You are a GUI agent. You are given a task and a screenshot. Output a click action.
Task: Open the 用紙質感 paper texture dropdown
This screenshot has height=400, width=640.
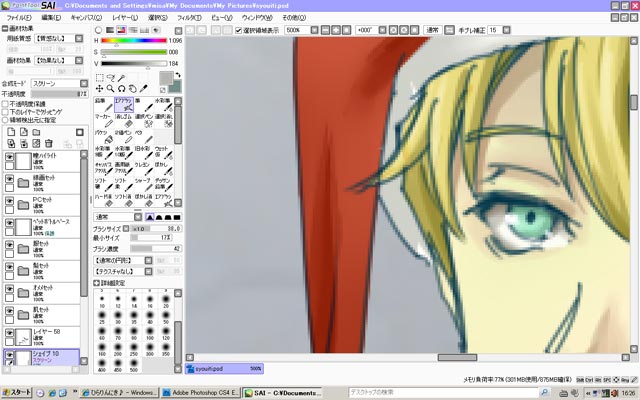pos(79,38)
